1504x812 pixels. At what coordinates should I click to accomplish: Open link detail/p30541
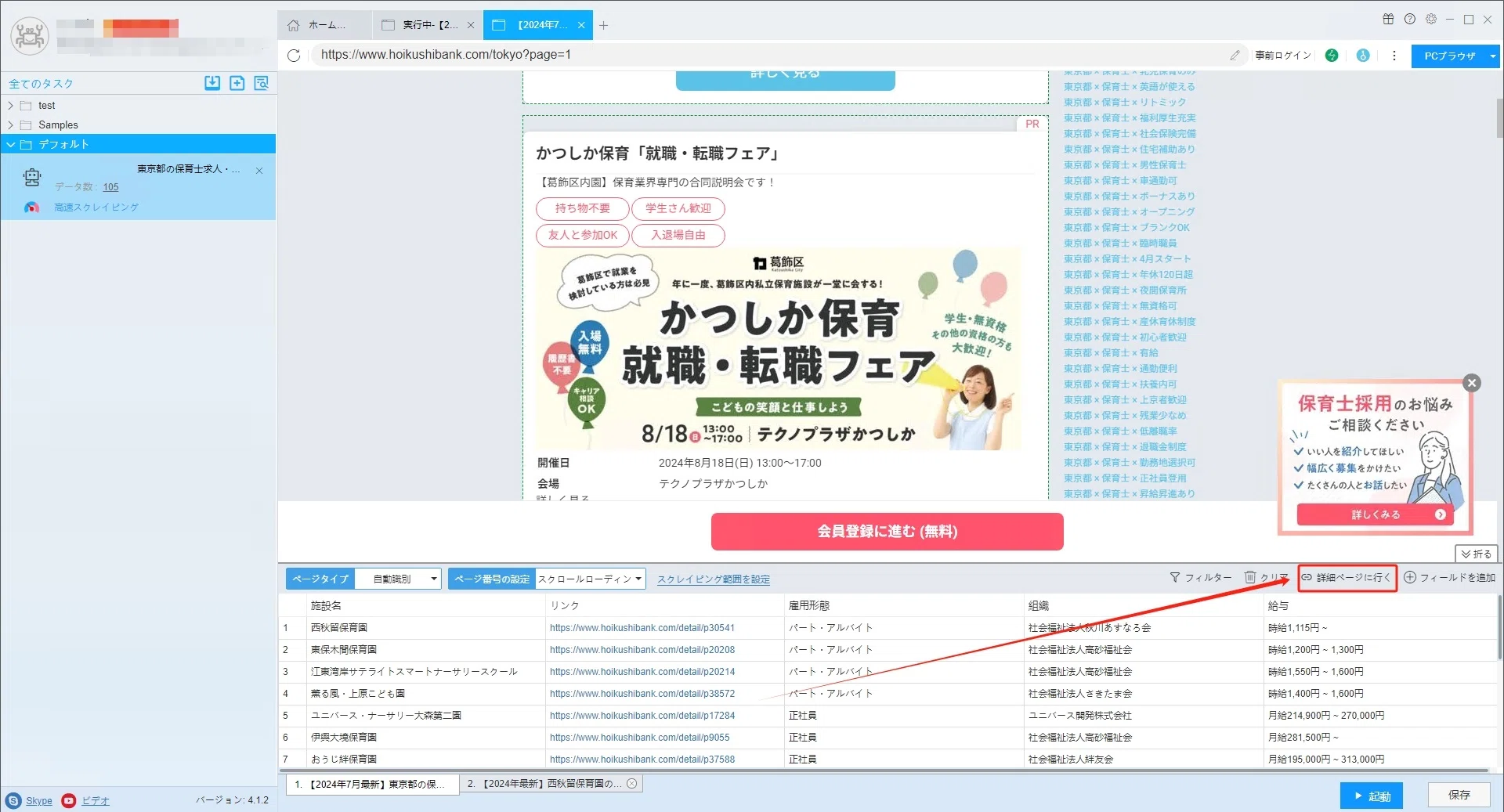(642, 628)
